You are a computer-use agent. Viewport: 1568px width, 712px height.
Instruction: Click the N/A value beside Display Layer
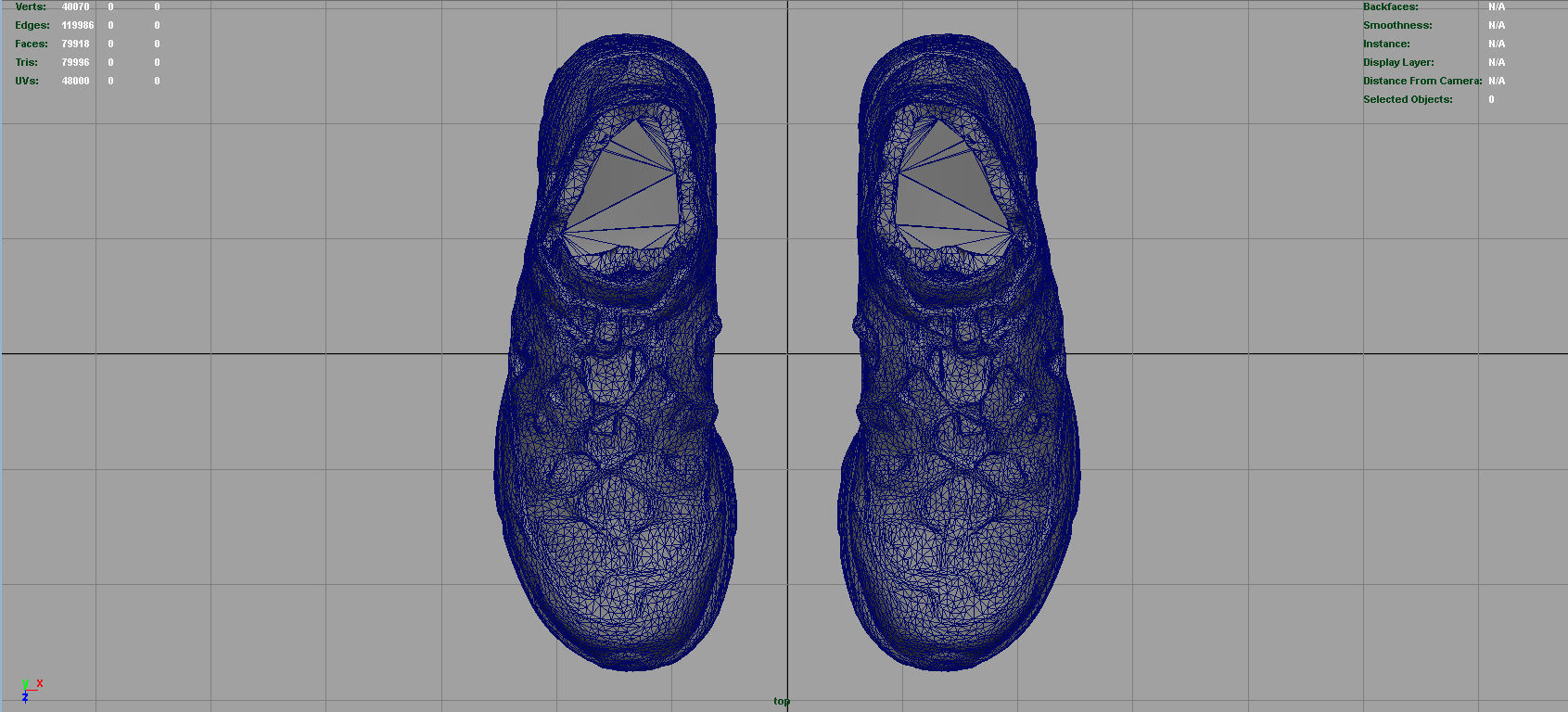1497,62
